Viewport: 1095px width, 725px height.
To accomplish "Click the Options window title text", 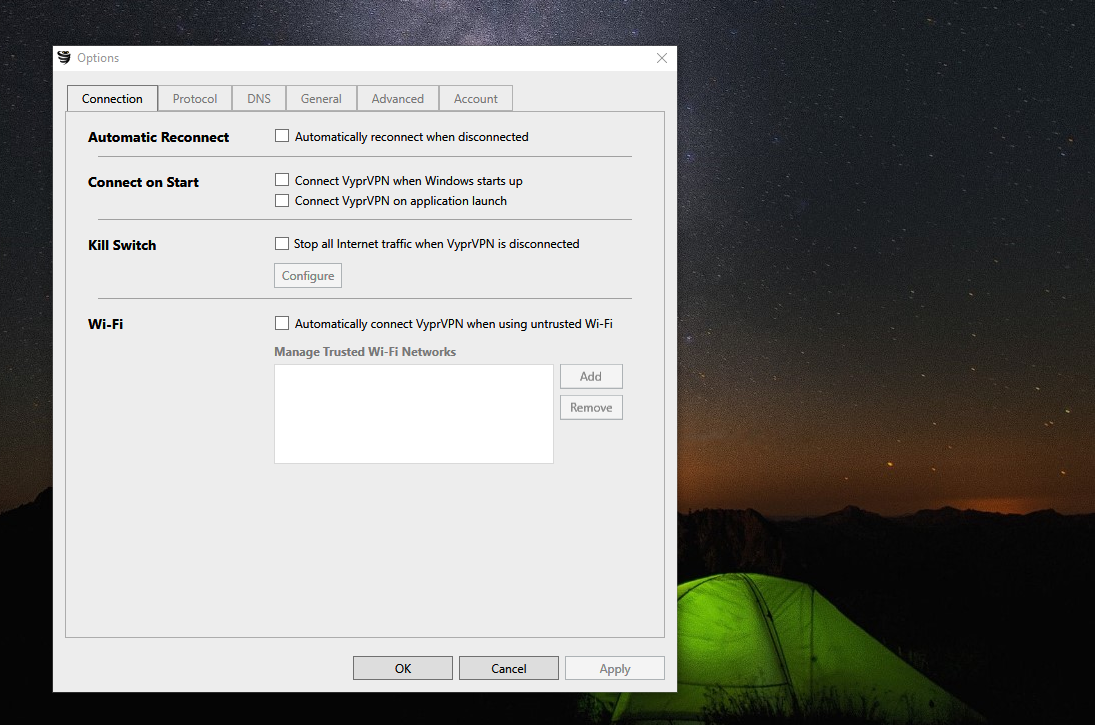I will point(98,58).
